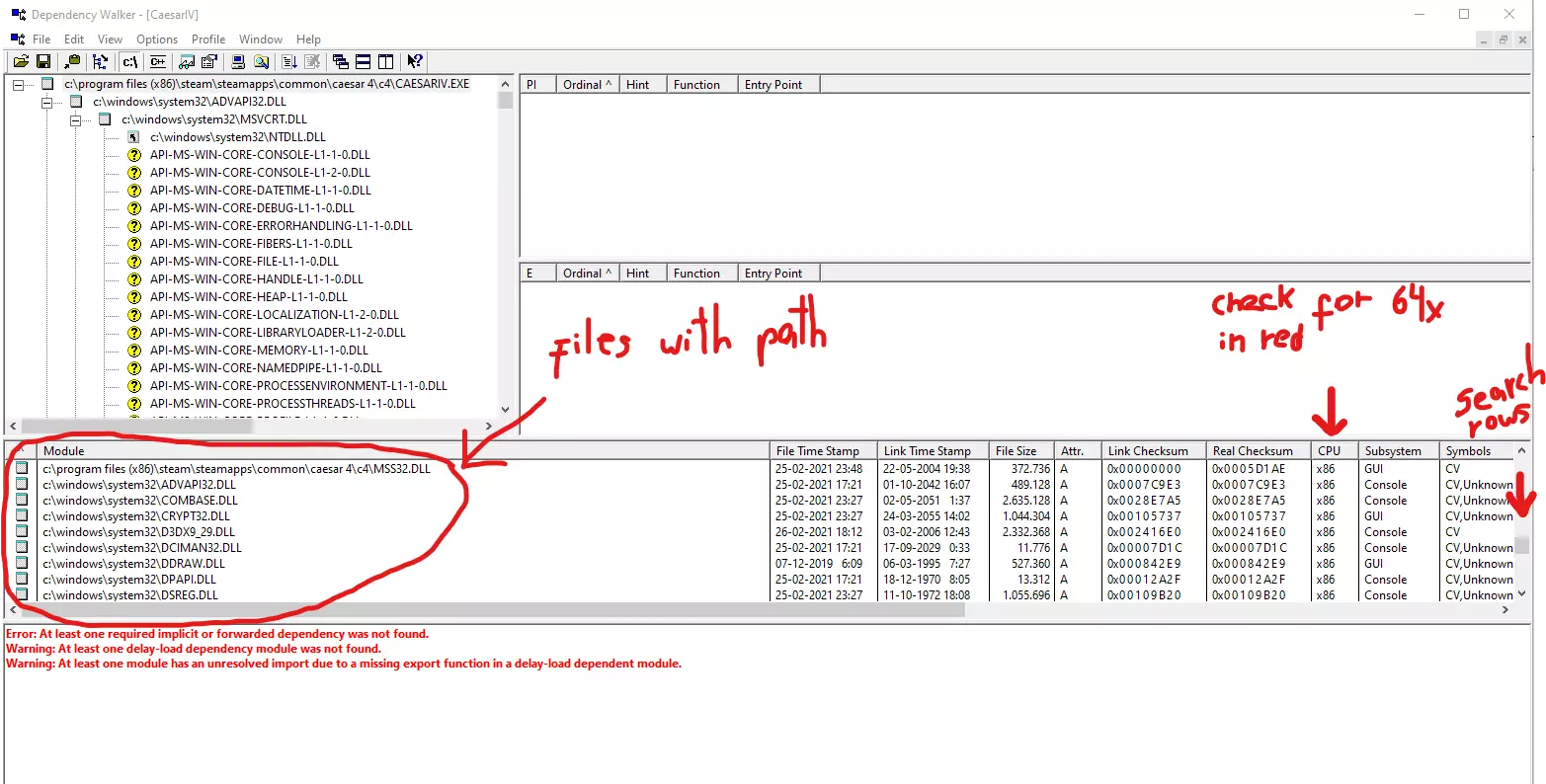The height and width of the screenshot is (784, 1546).
Task: Open System Information computer icon
Action: tap(238, 61)
